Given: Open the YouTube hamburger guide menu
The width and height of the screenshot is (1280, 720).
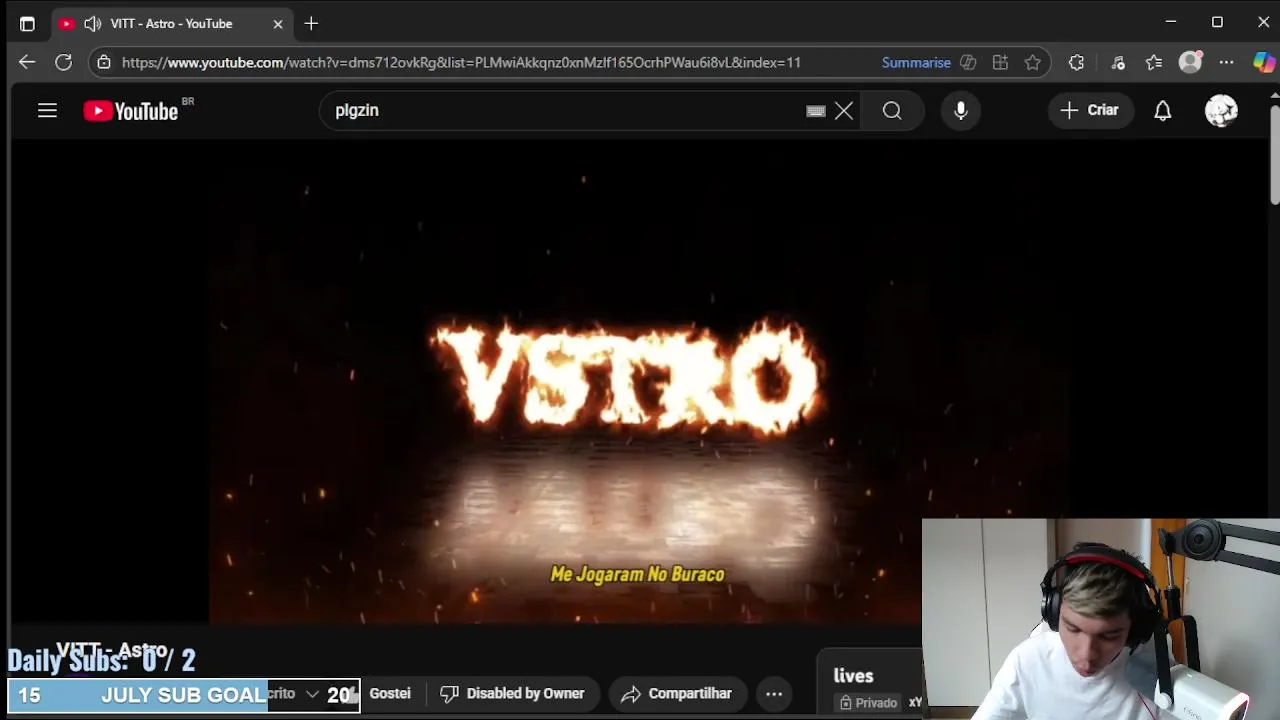Looking at the screenshot, I should (x=47, y=111).
